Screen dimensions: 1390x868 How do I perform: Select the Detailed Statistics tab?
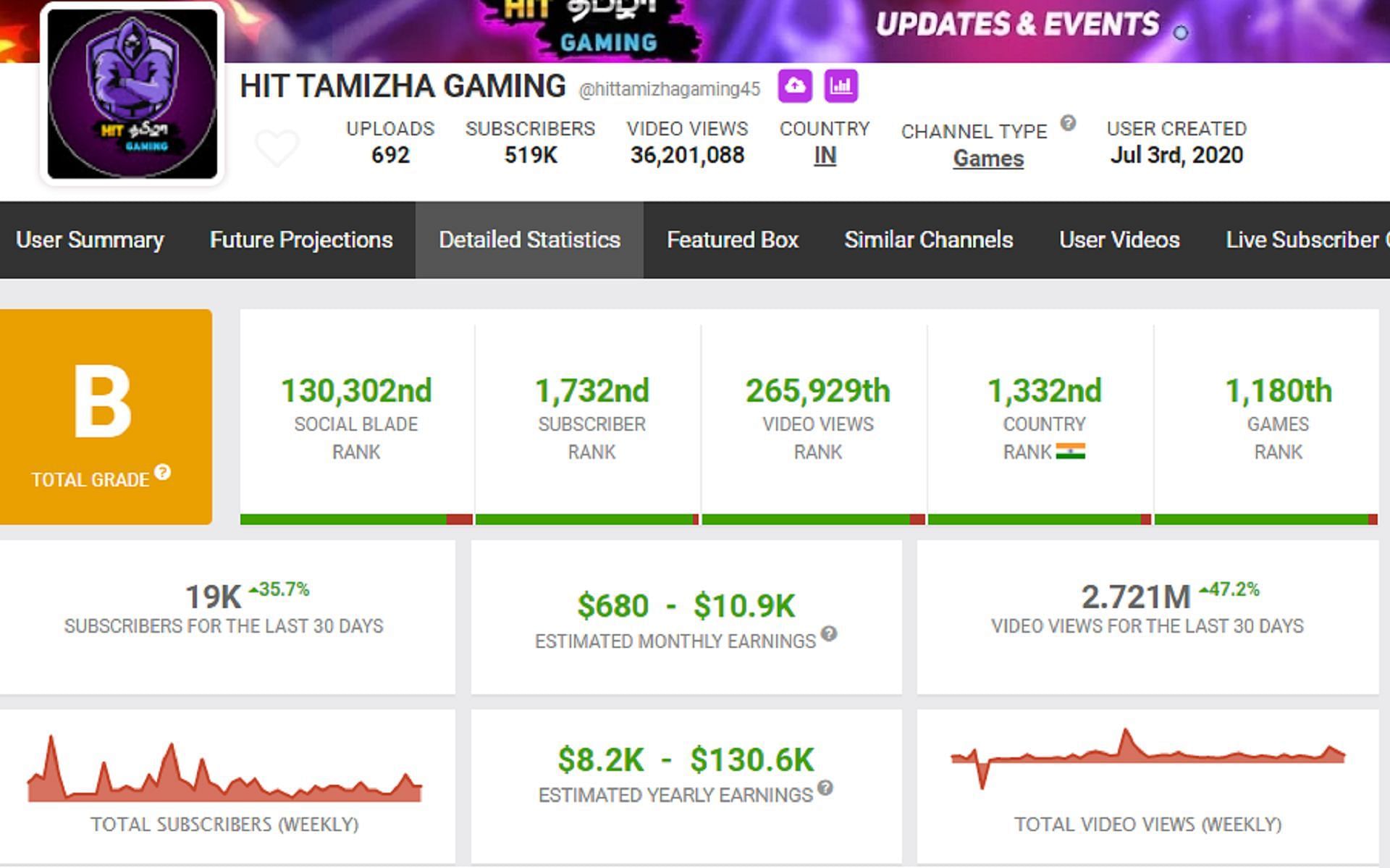(529, 240)
